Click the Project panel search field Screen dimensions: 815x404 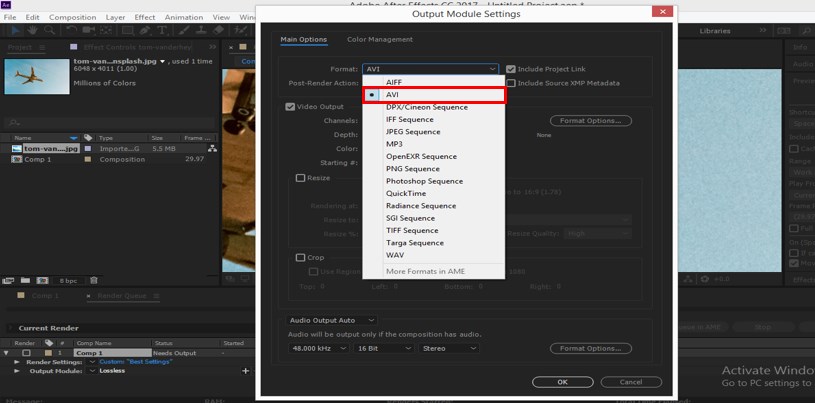(108, 123)
